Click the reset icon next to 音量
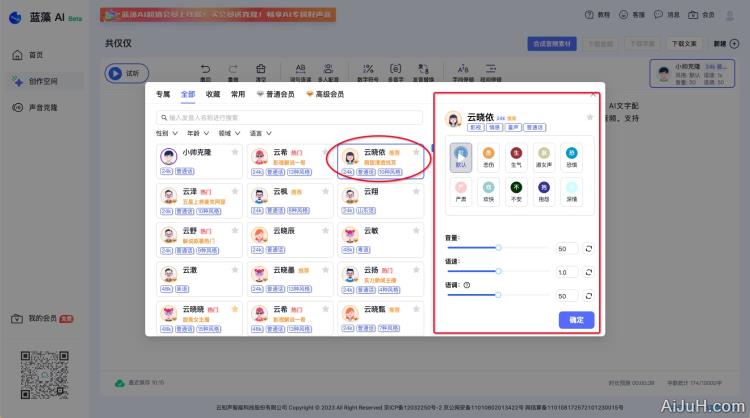 pos(589,248)
